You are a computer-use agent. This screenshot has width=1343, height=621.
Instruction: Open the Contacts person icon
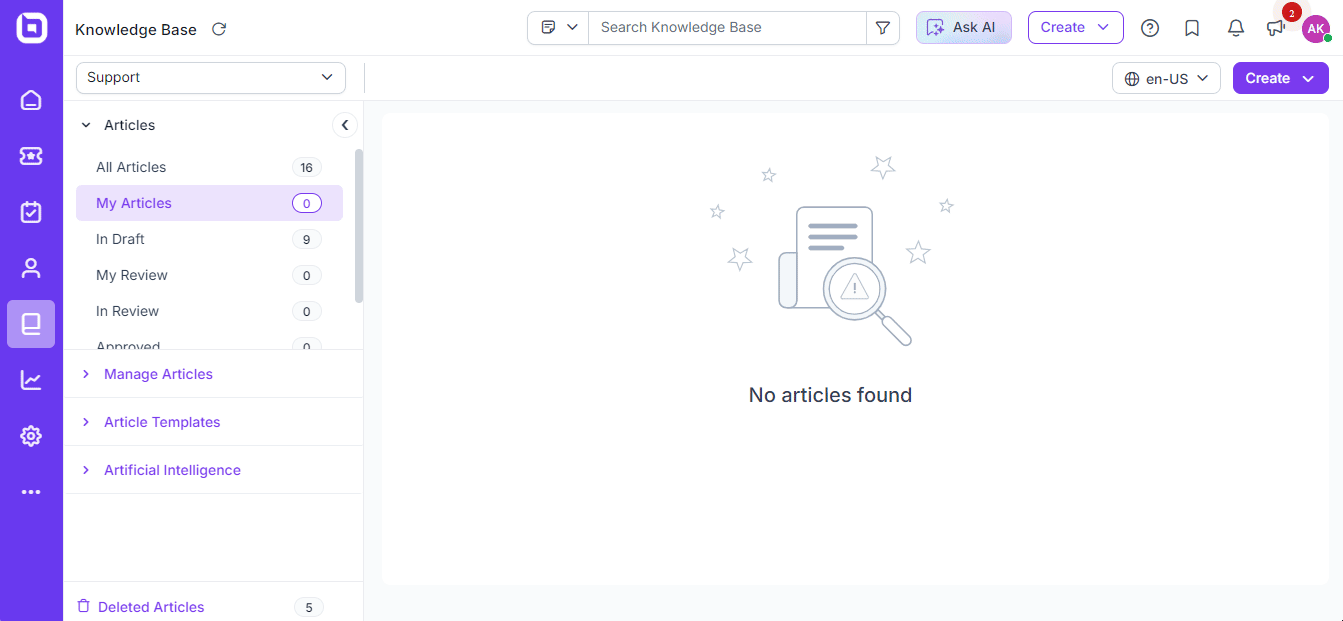[x=31, y=268]
